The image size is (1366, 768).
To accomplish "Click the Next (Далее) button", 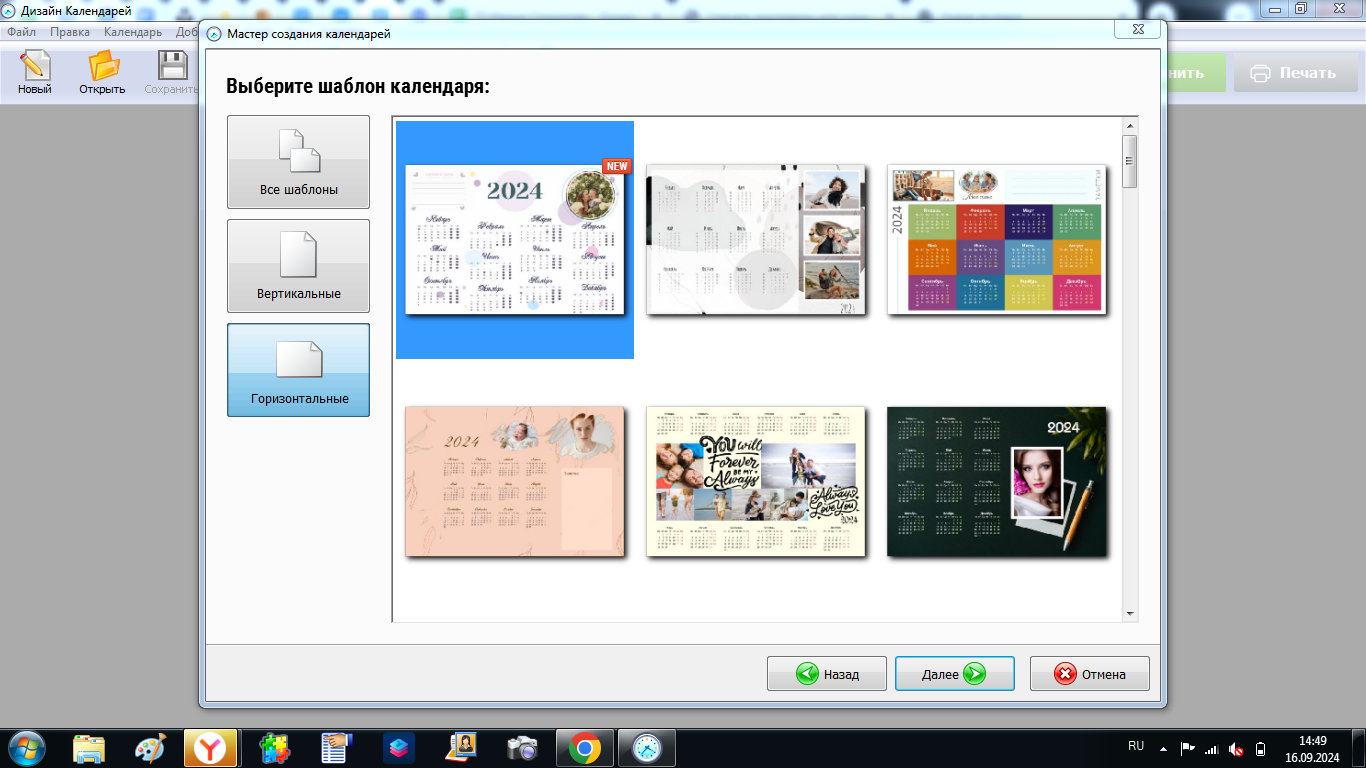I will click(x=954, y=674).
